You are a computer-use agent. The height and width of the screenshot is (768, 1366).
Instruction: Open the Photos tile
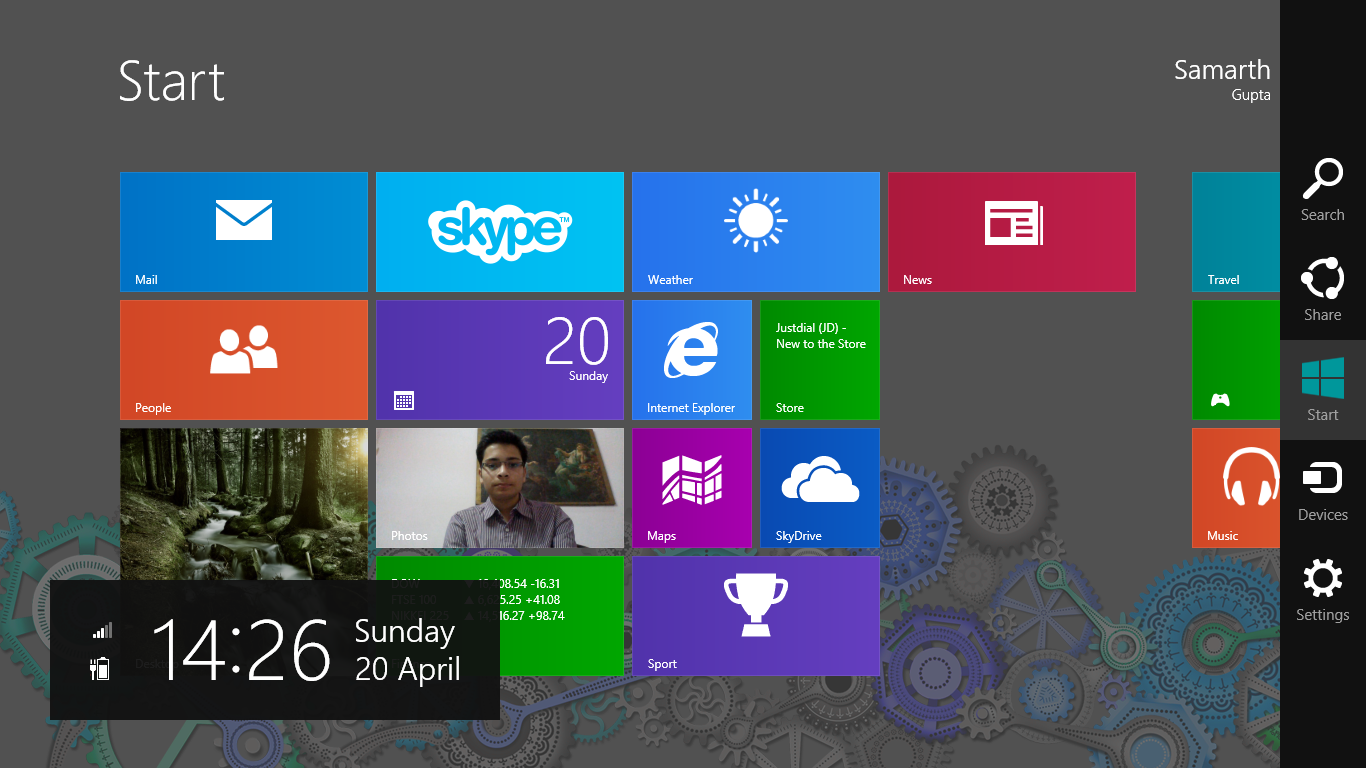pyautogui.click(x=500, y=488)
